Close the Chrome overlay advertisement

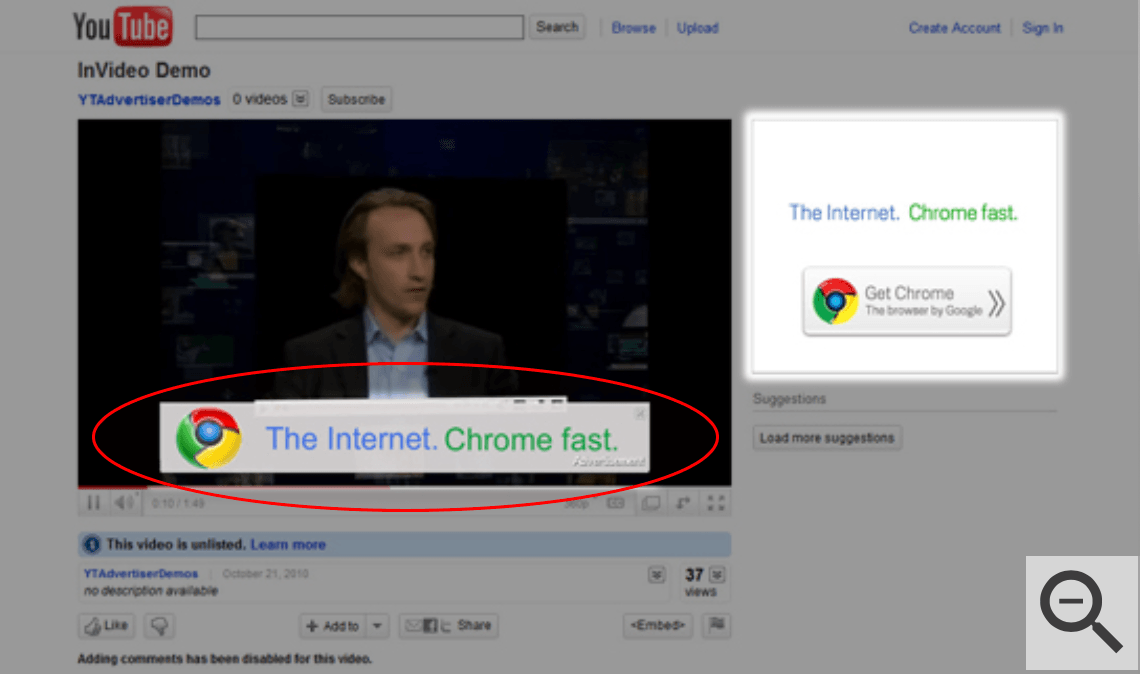[x=640, y=413]
